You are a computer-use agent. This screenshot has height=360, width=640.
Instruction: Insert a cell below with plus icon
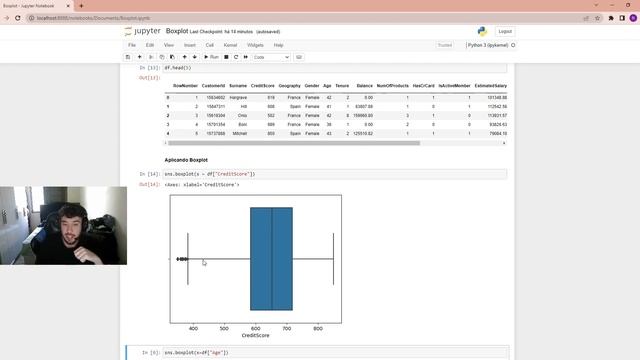click(140, 57)
